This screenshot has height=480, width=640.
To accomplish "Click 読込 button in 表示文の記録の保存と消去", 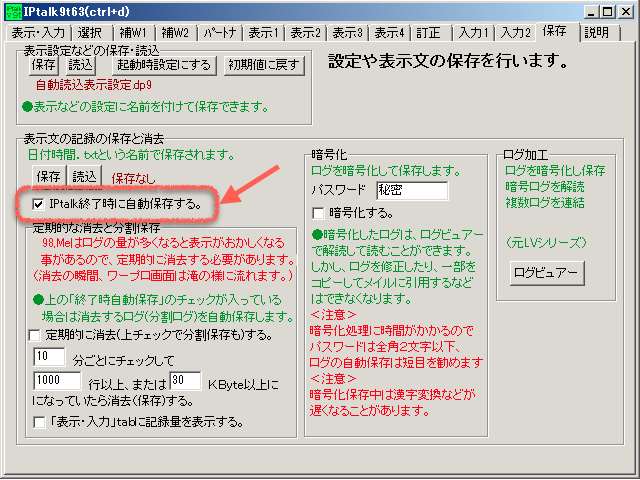I will pyautogui.click(x=84, y=177).
